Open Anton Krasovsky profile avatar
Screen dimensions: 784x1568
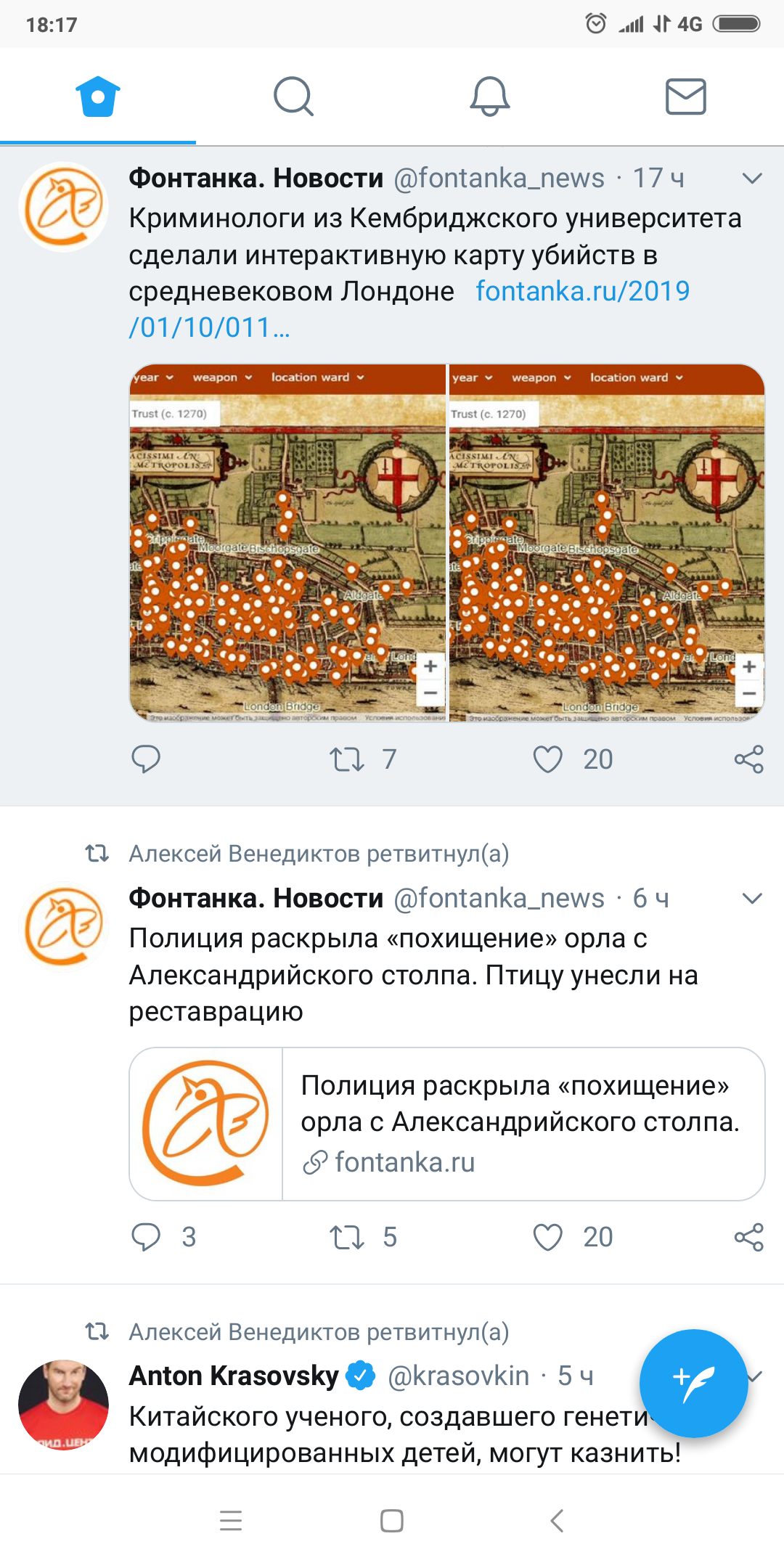(x=64, y=1405)
